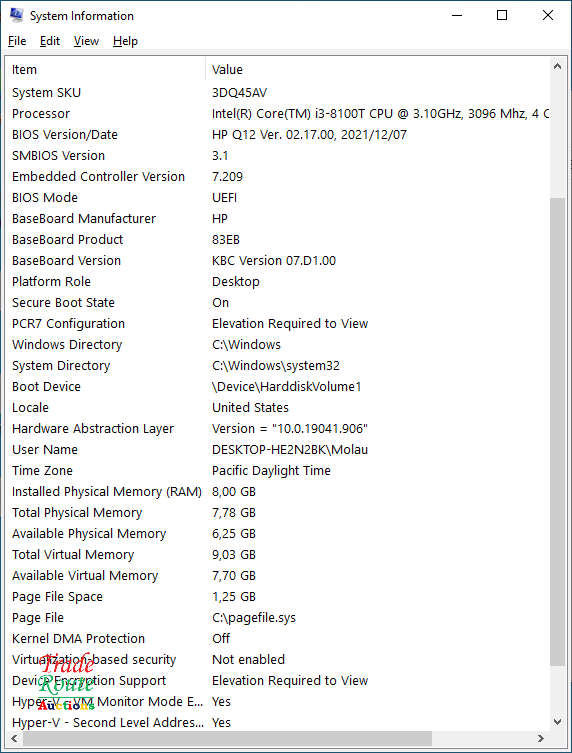Click the Intel(R) Core(TM) i3-8100T value
This screenshot has height=753, width=572.
[x=381, y=114]
